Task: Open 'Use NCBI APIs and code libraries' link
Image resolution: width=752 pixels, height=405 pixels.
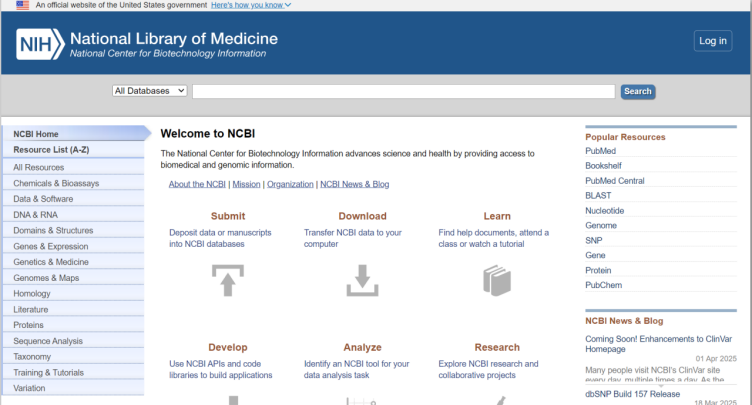Action: tap(221, 369)
